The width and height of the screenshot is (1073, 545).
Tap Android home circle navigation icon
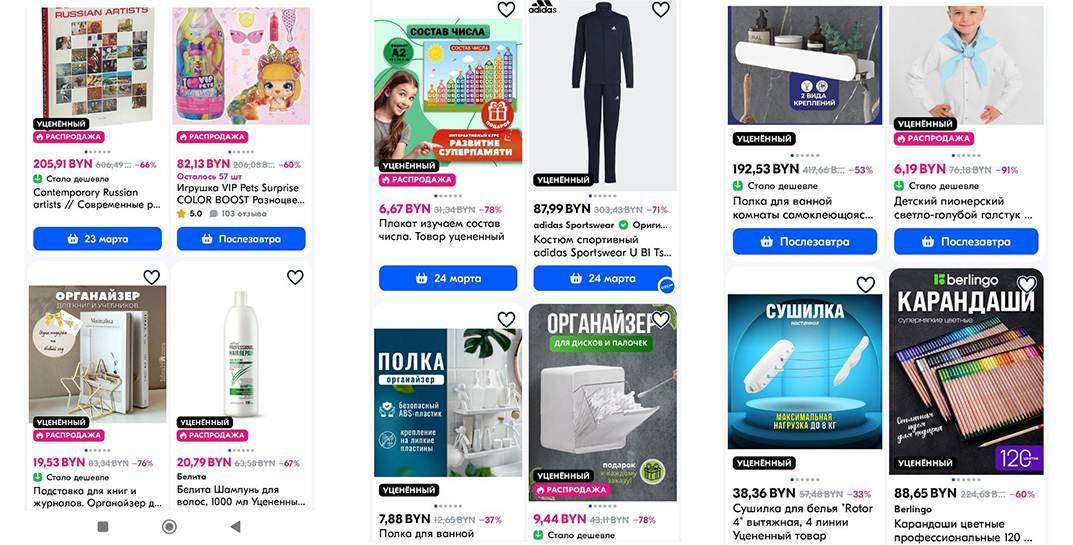click(x=169, y=527)
